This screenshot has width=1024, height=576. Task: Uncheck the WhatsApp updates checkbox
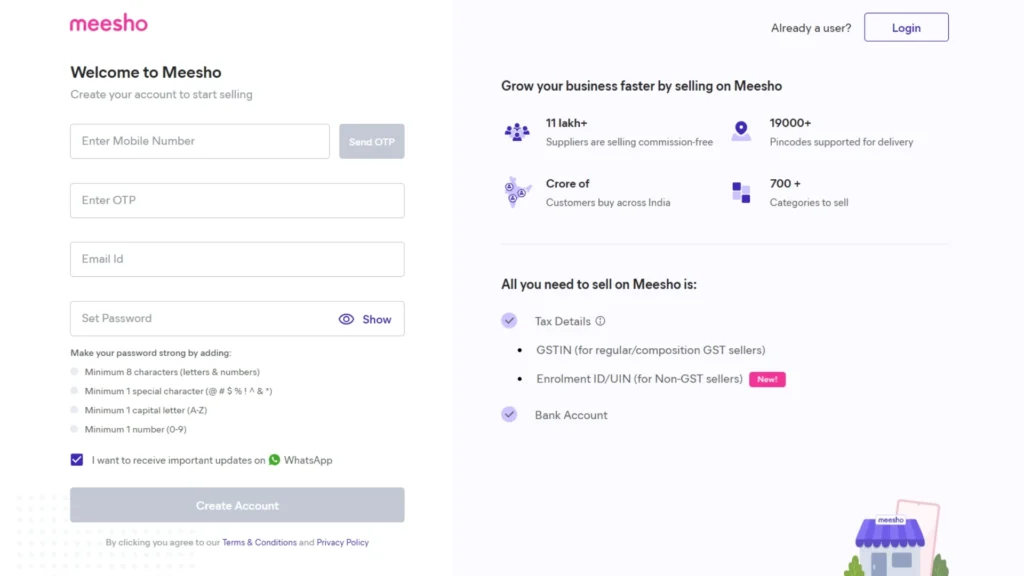(x=77, y=460)
